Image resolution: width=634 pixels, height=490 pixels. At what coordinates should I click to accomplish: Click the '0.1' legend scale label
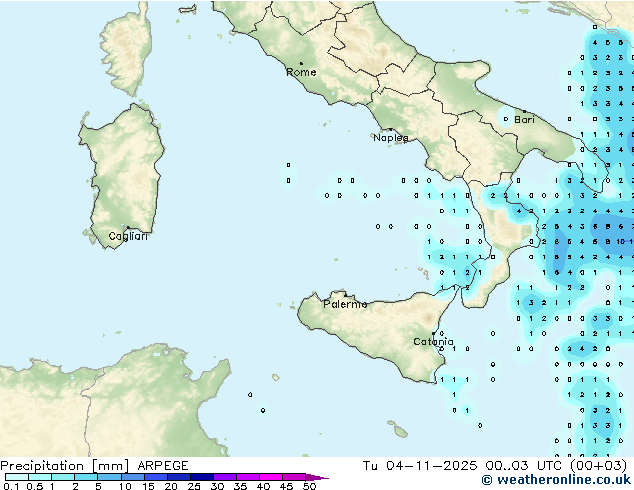(11, 486)
